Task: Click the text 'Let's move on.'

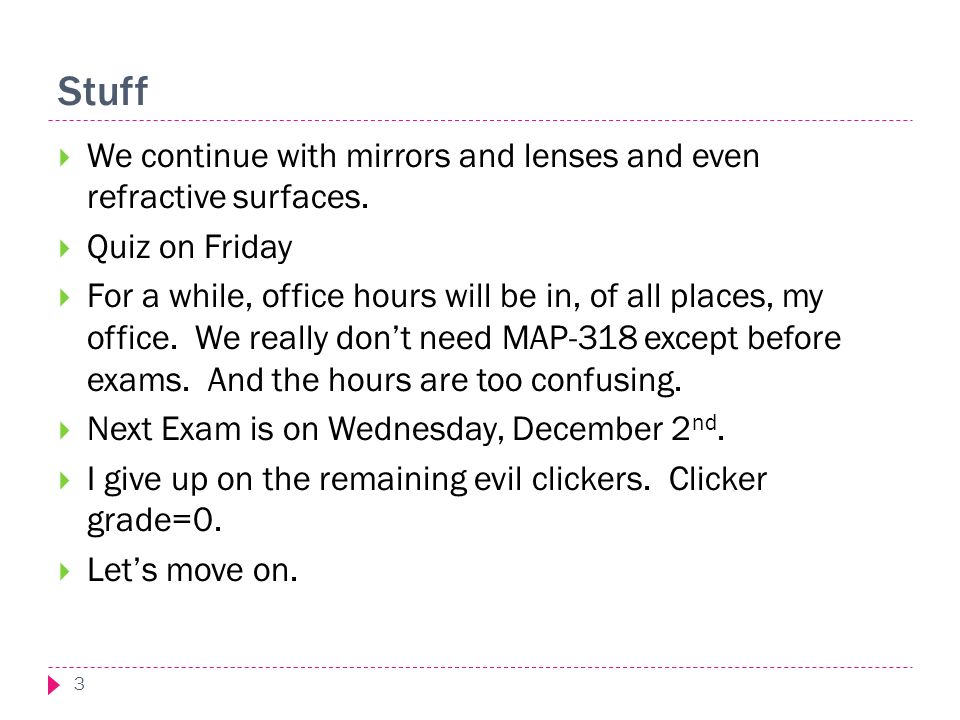Action: point(192,570)
